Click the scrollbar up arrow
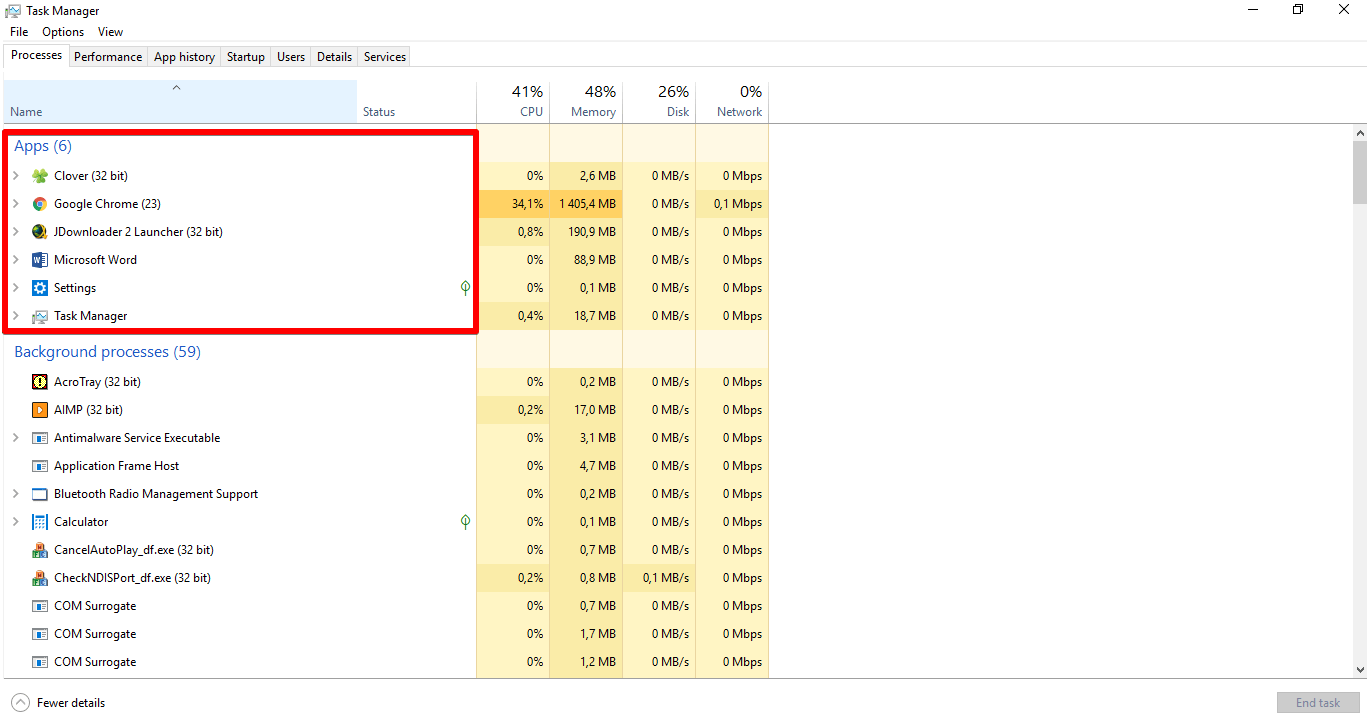1367x725 pixels. tap(1359, 131)
